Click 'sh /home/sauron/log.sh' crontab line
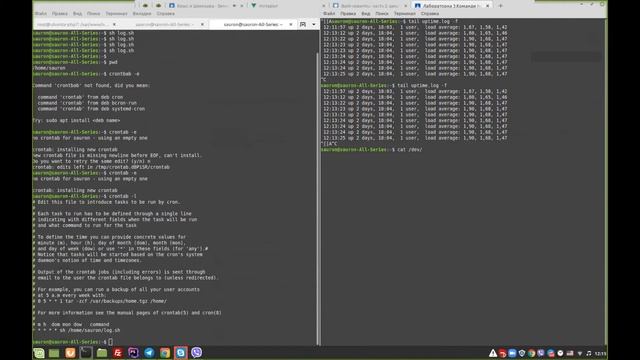The width and height of the screenshot is (640, 360). tap(90, 330)
